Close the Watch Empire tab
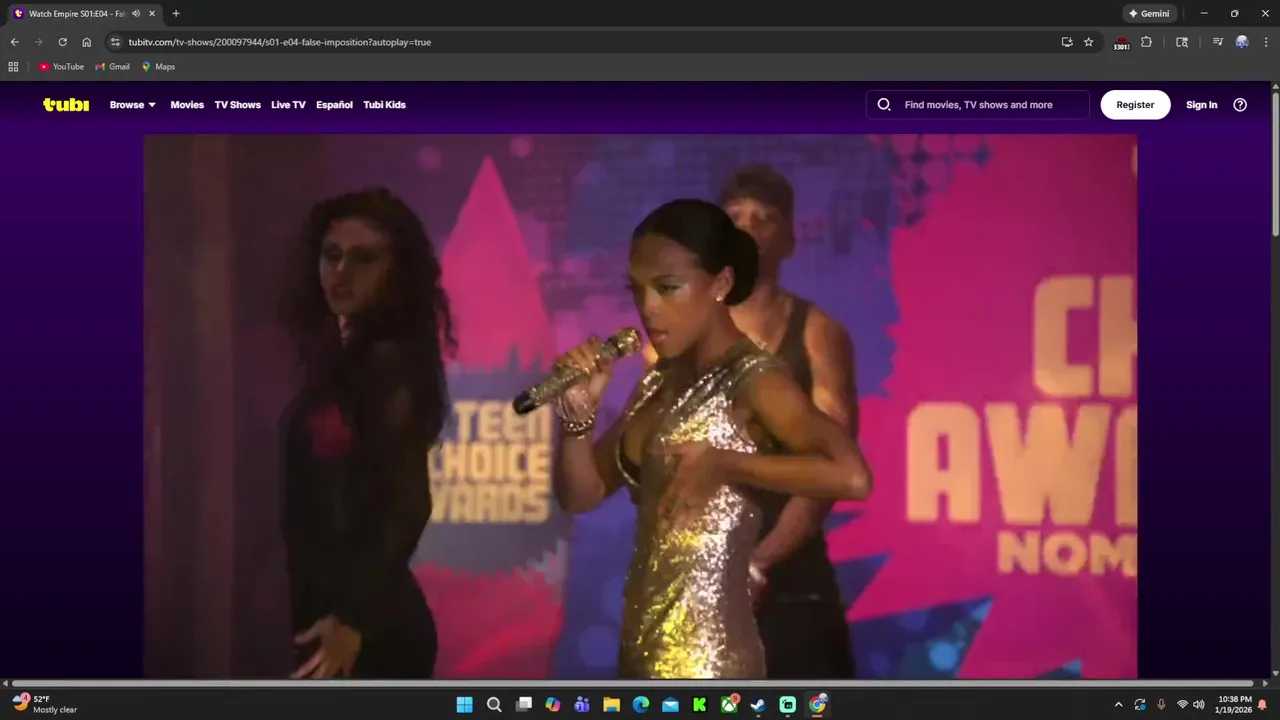The height and width of the screenshot is (720, 1280). (x=152, y=14)
